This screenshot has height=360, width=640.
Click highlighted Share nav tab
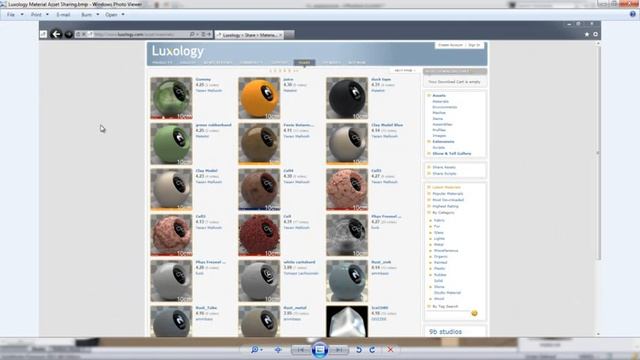pyautogui.click(x=304, y=62)
